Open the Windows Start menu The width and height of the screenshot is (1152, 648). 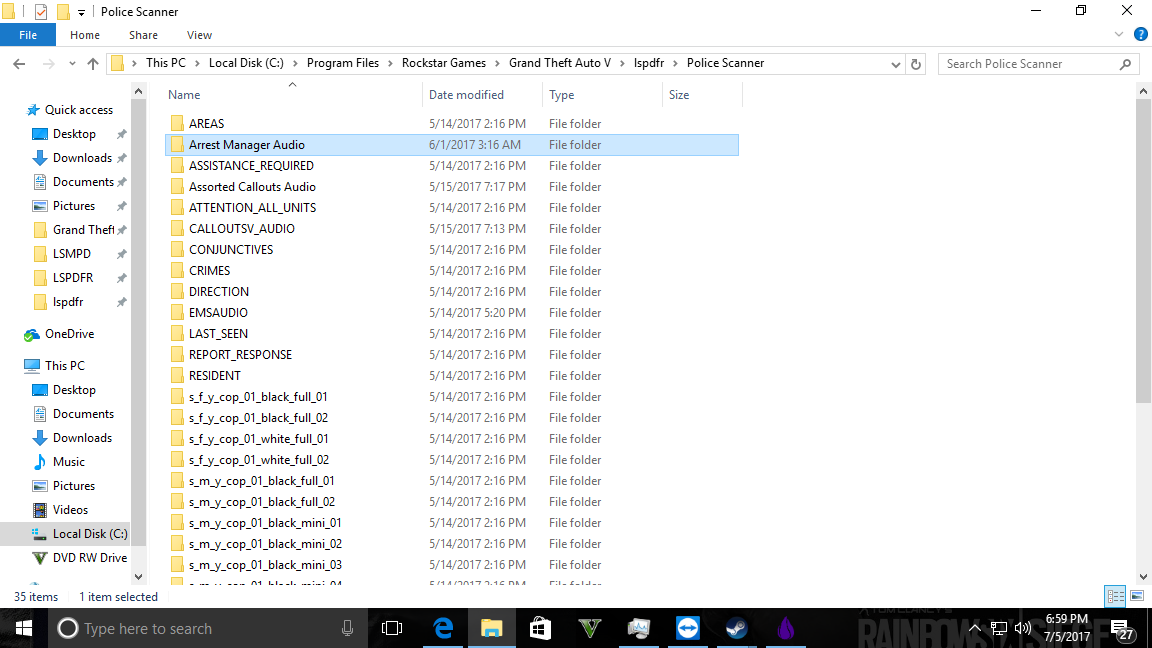tap(24, 628)
